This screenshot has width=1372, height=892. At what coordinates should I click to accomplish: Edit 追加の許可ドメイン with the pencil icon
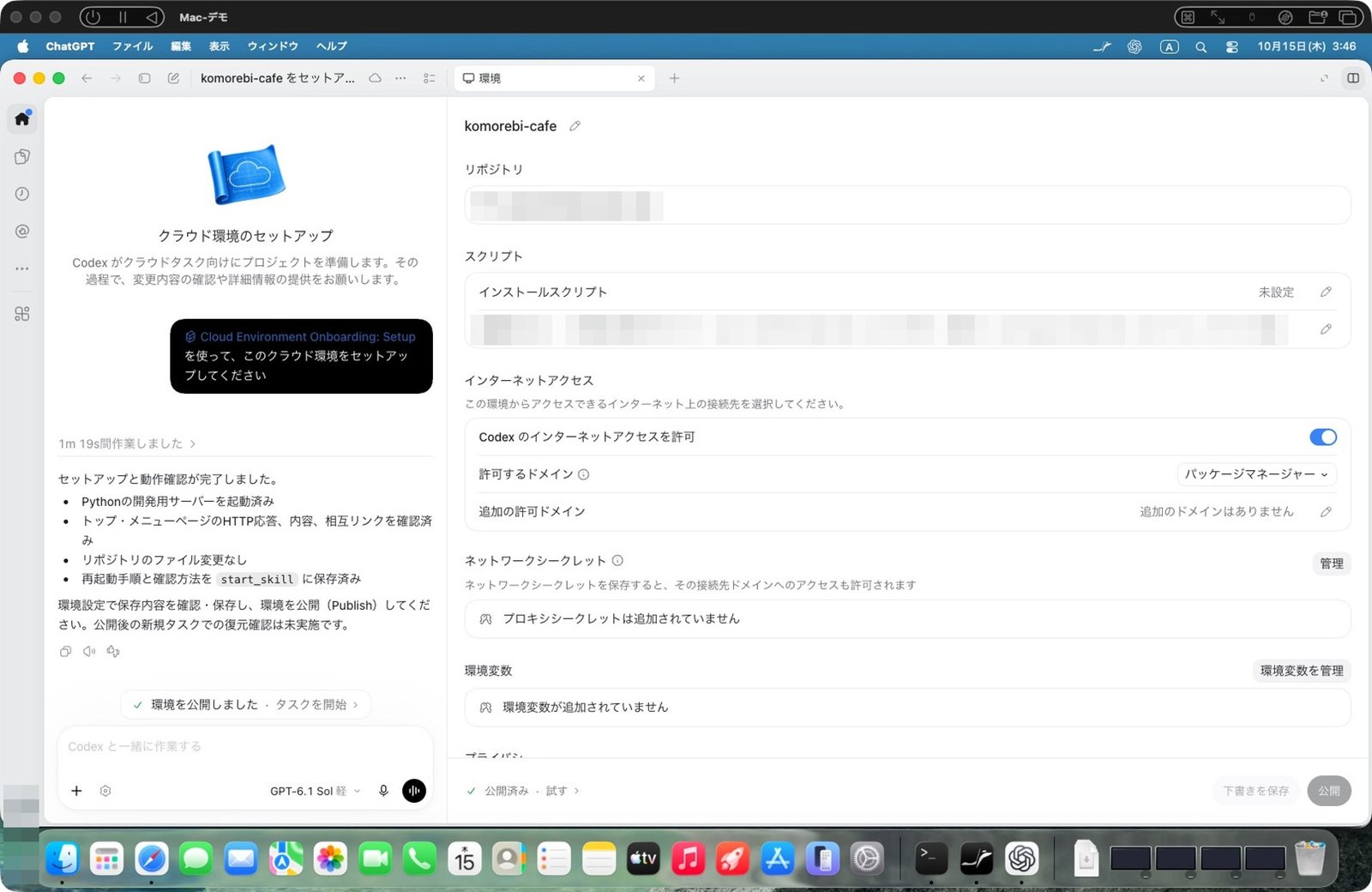pyautogui.click(x=1326, y=512)
